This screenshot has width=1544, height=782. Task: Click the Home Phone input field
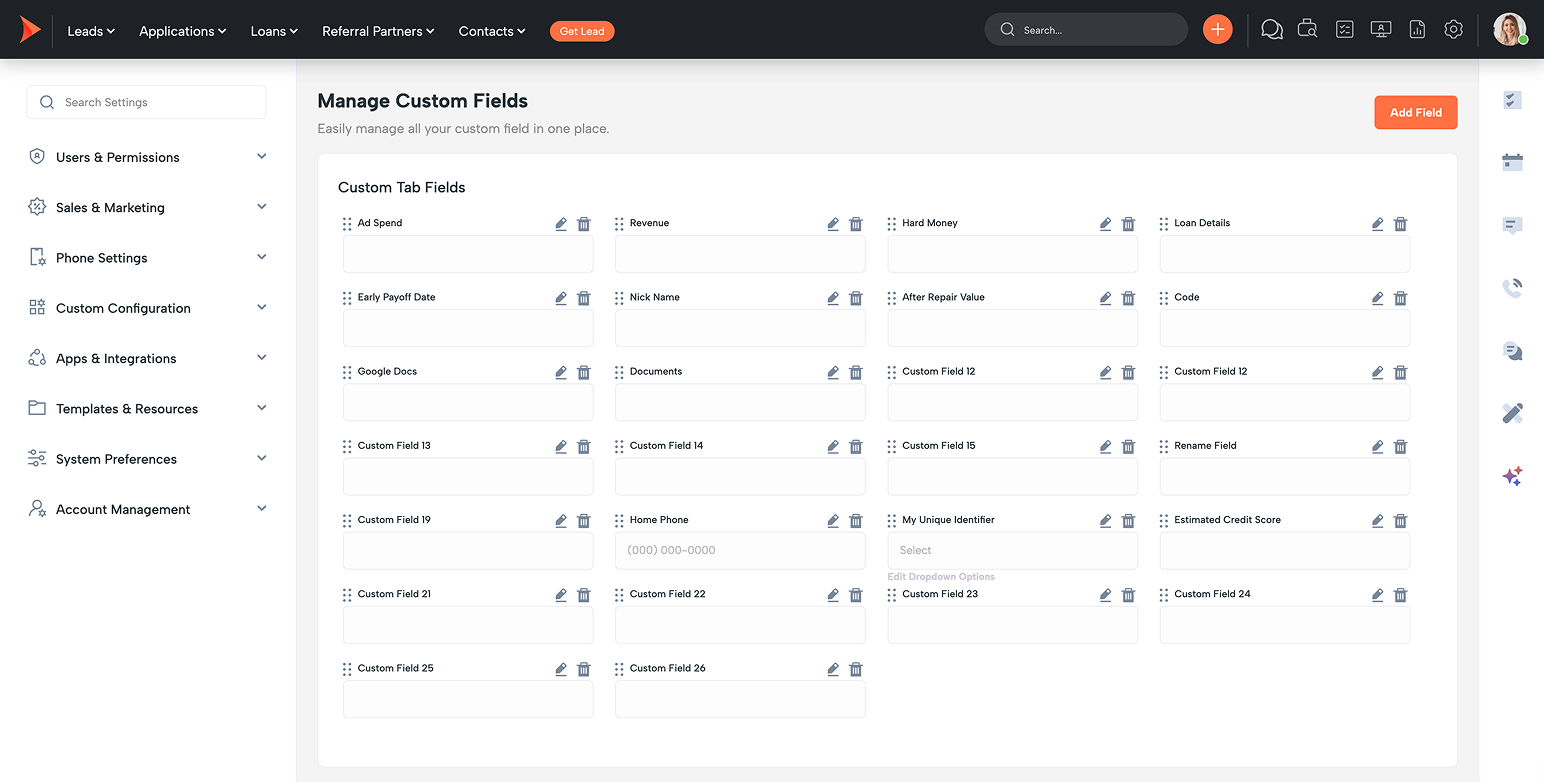click(x=740, y=551)
